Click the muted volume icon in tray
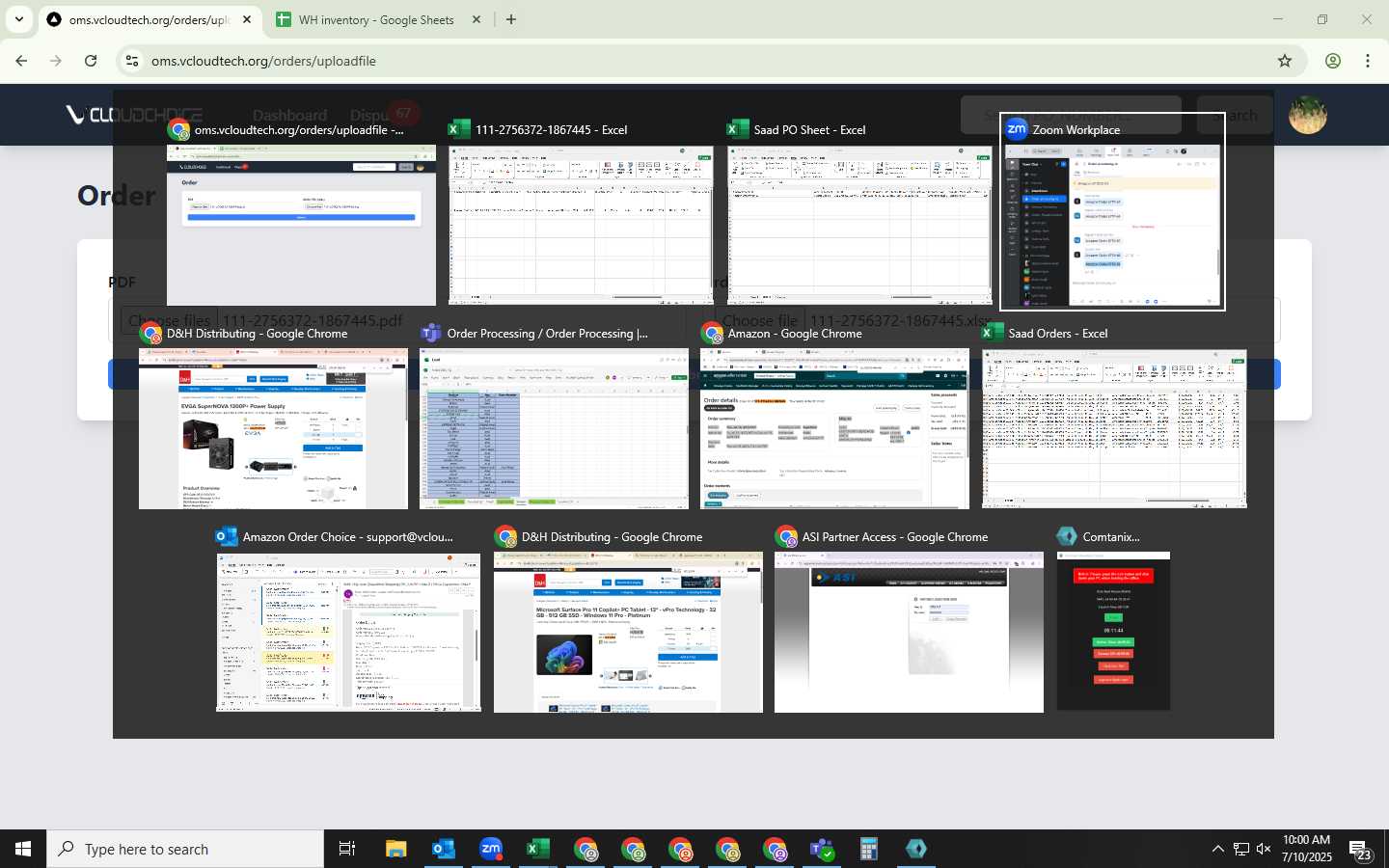Viewport: 1389px width, 868px height. coord(1264,849)
